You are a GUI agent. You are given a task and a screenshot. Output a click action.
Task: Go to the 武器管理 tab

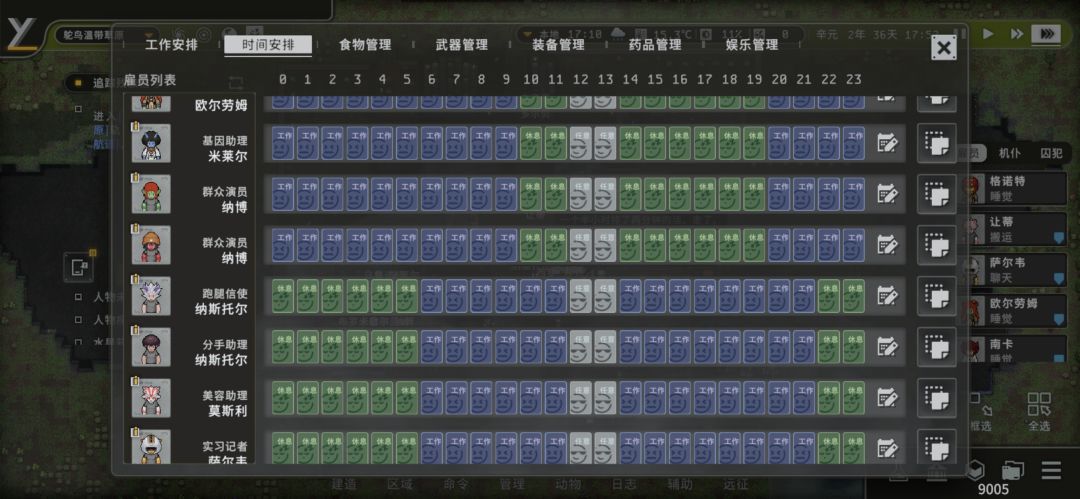[461, 45]
